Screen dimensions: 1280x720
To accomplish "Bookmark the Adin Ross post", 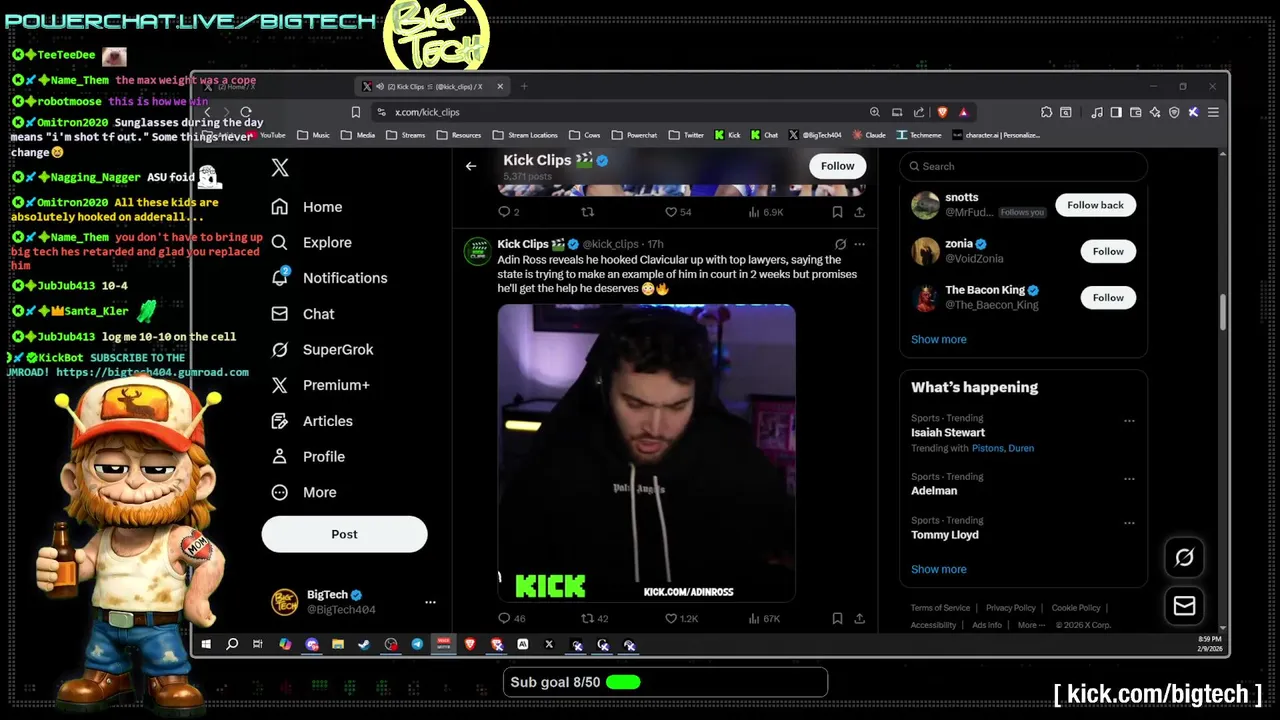I will (x=837, y=619).
